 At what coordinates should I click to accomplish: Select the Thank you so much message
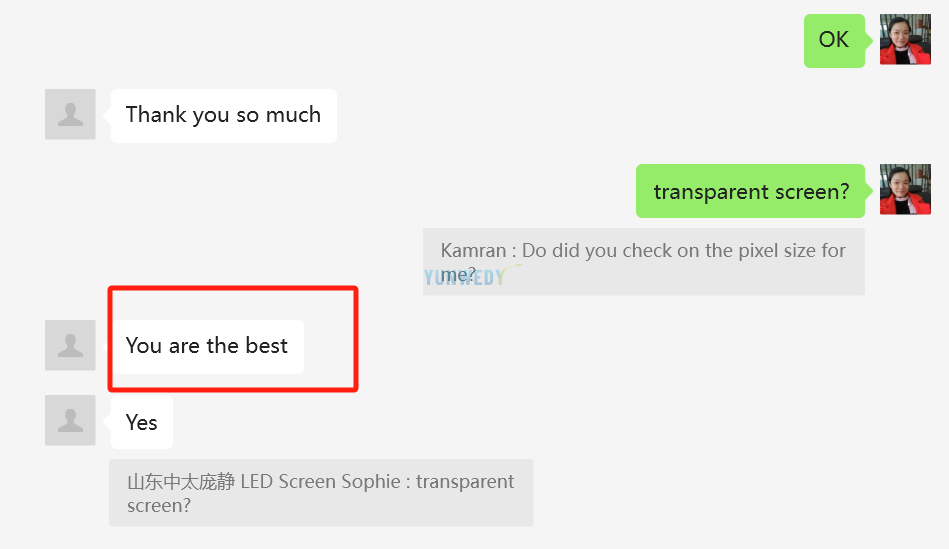[x=223, y=116]
